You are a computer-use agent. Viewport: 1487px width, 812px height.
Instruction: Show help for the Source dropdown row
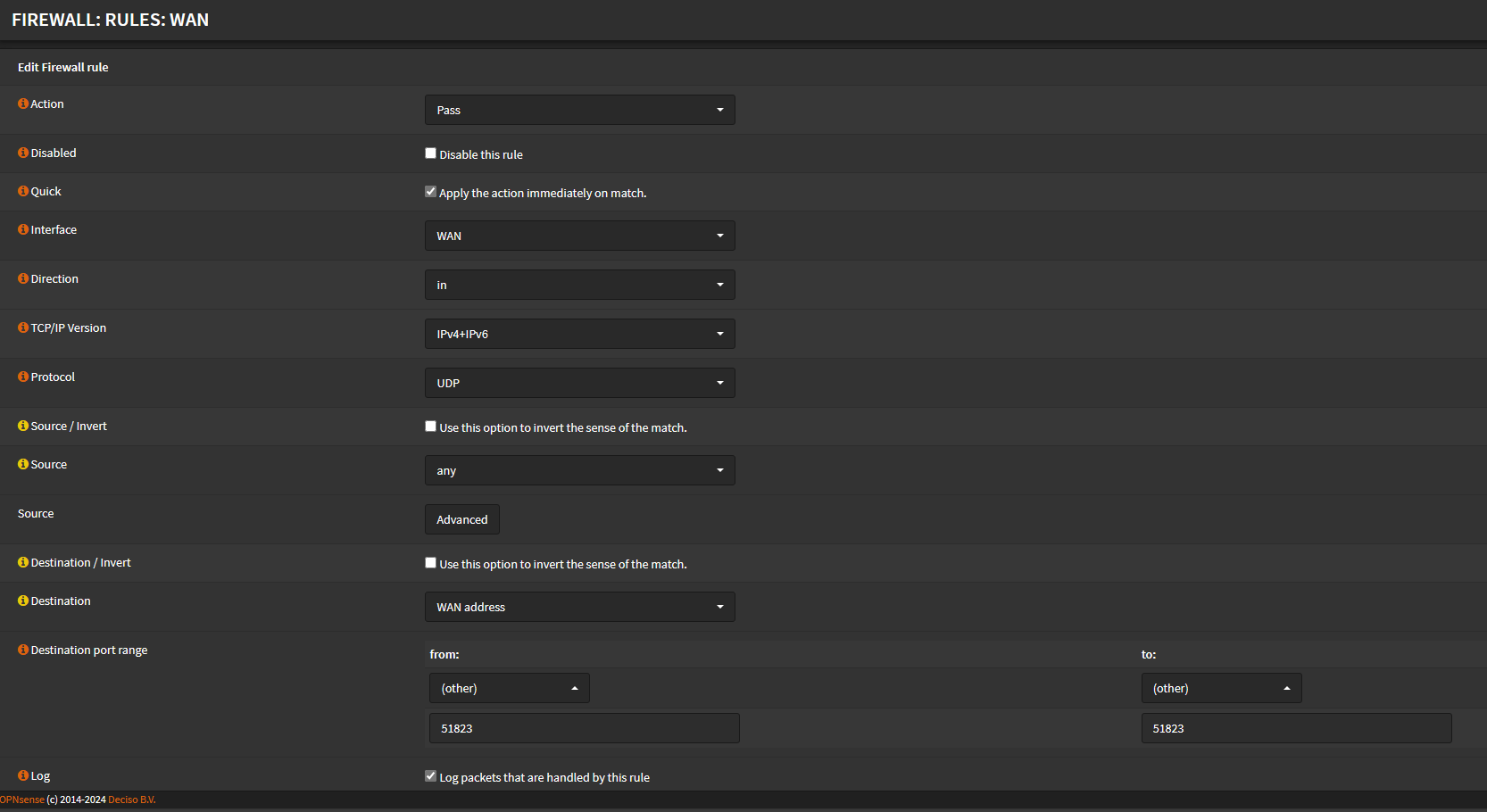[x=23, y=464]
